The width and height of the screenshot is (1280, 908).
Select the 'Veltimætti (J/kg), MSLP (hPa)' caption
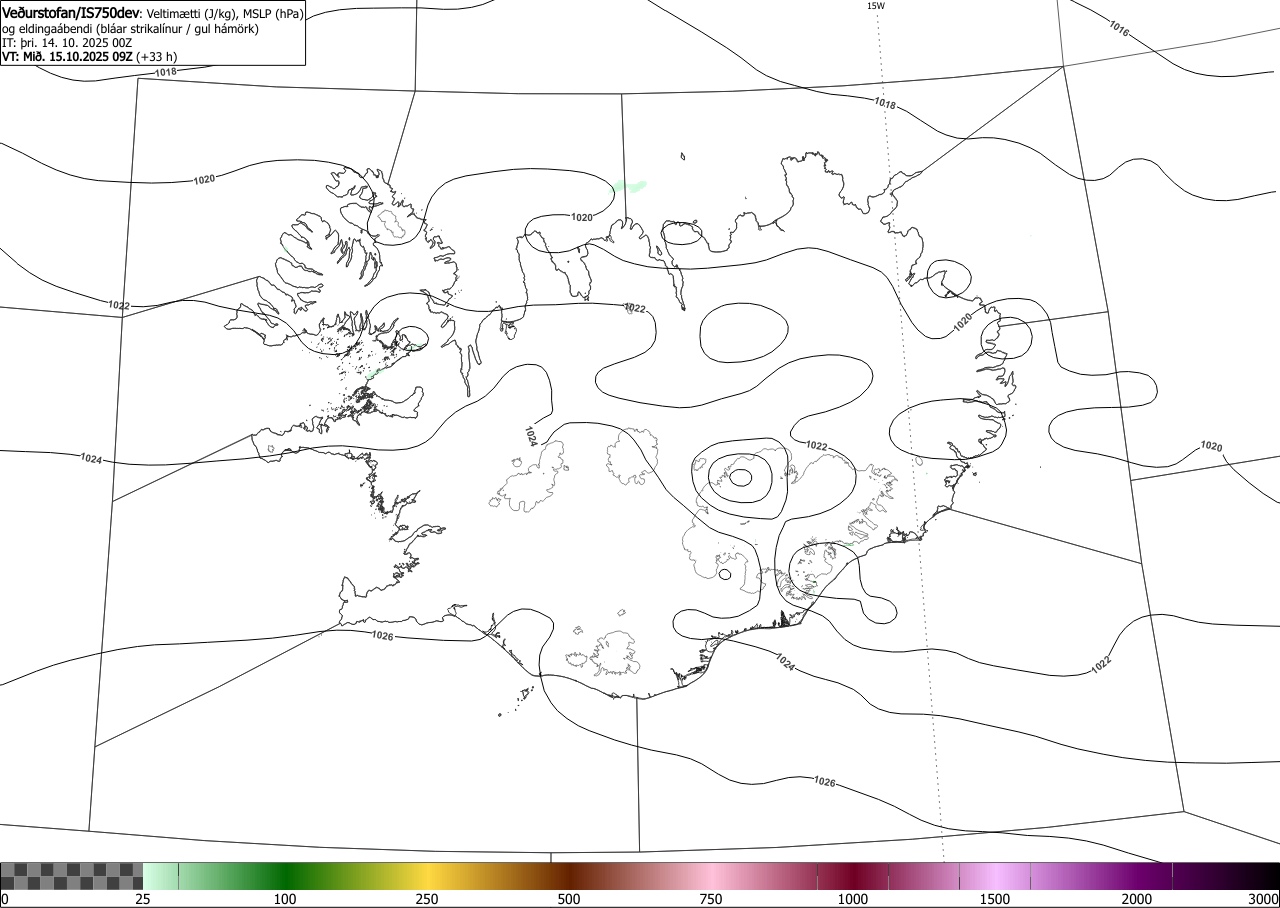(x=225, y=14)
